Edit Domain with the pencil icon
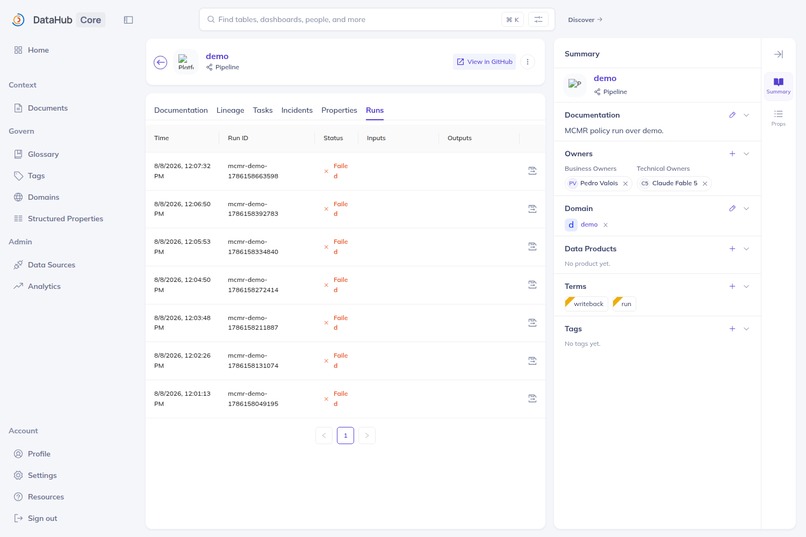806x537 pixels. (732, 208)
